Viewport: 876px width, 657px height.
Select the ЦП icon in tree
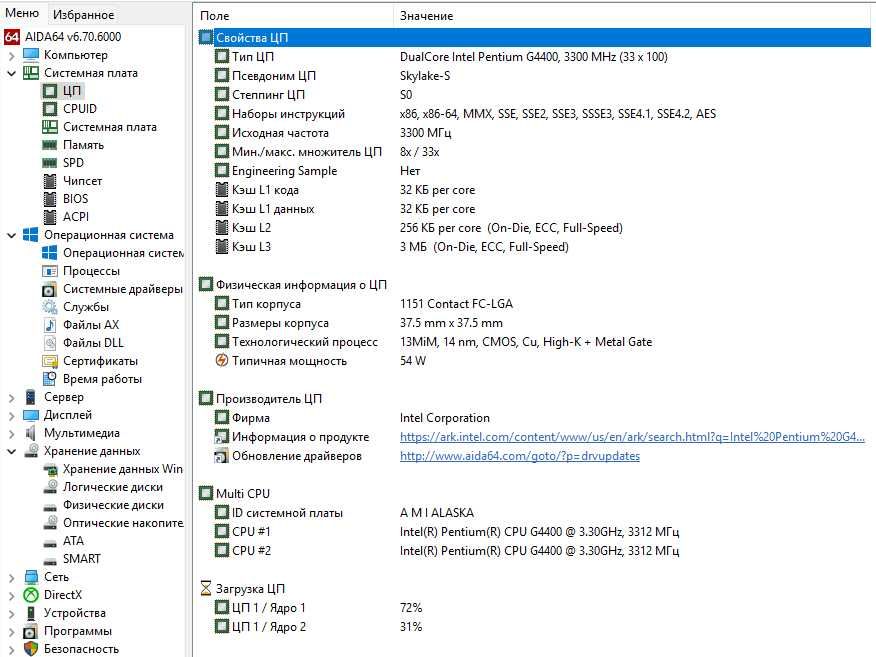tap(50, 91)
